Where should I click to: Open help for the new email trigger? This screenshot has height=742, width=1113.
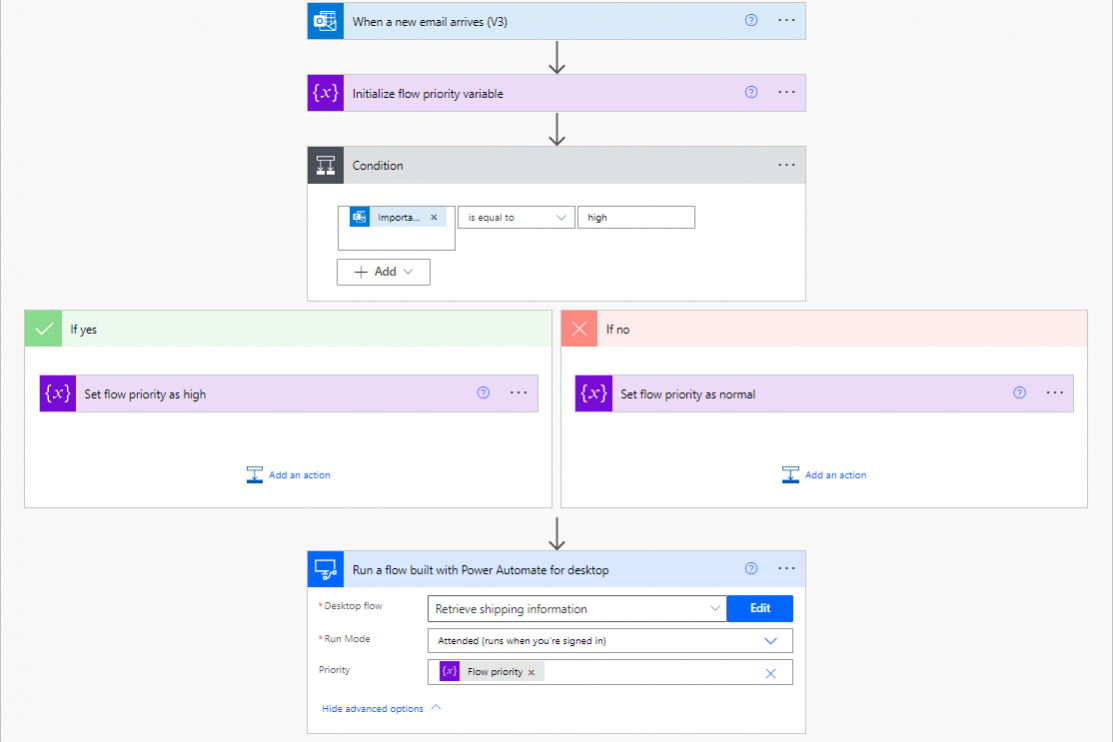point(751,21)
